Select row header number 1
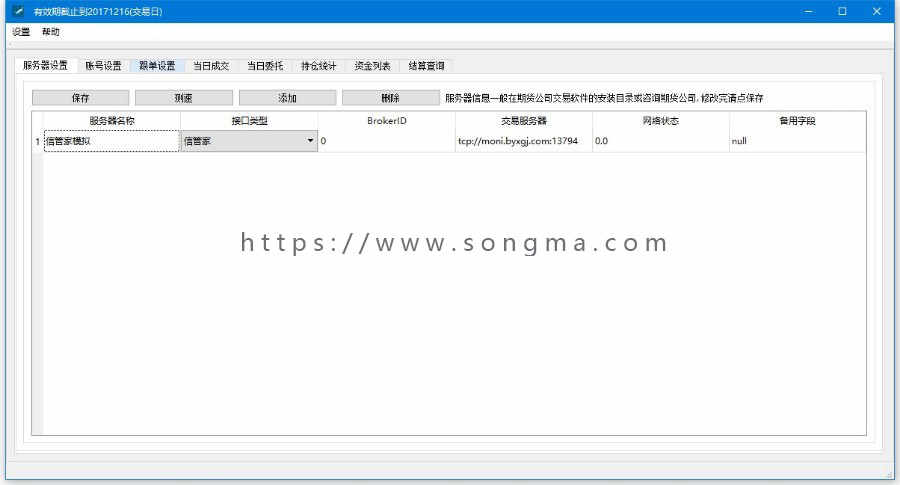This screenshot has height=485, width=900. pos(37,141)
